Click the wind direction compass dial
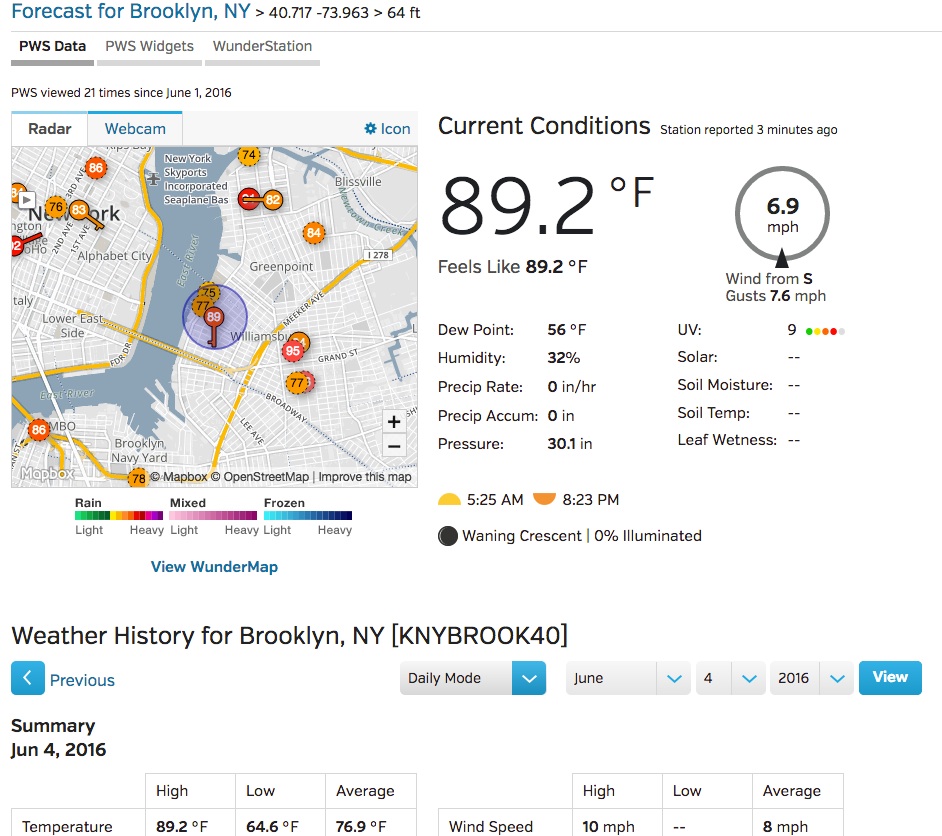The width and height of the screenshot is (942, 836). click(782, 214)
